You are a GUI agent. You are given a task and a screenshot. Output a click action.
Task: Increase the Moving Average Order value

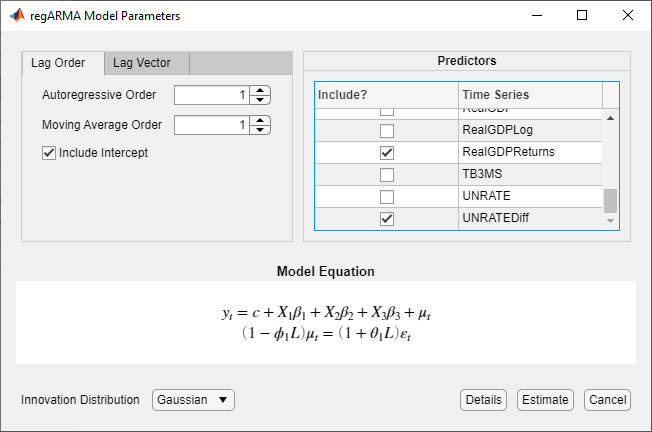[x=260, y=120]
